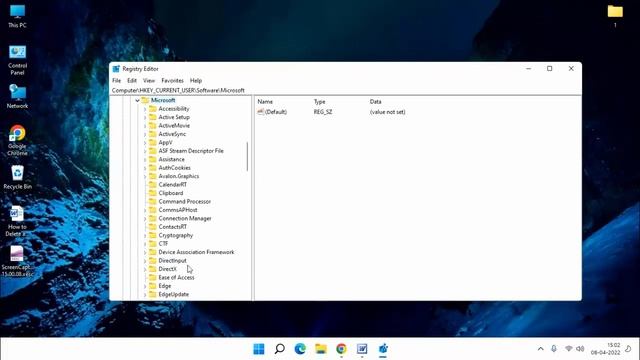Click Registry Editor taskbar icon
Viewport: 640px width, 360px height.
(x=383, y=349)
